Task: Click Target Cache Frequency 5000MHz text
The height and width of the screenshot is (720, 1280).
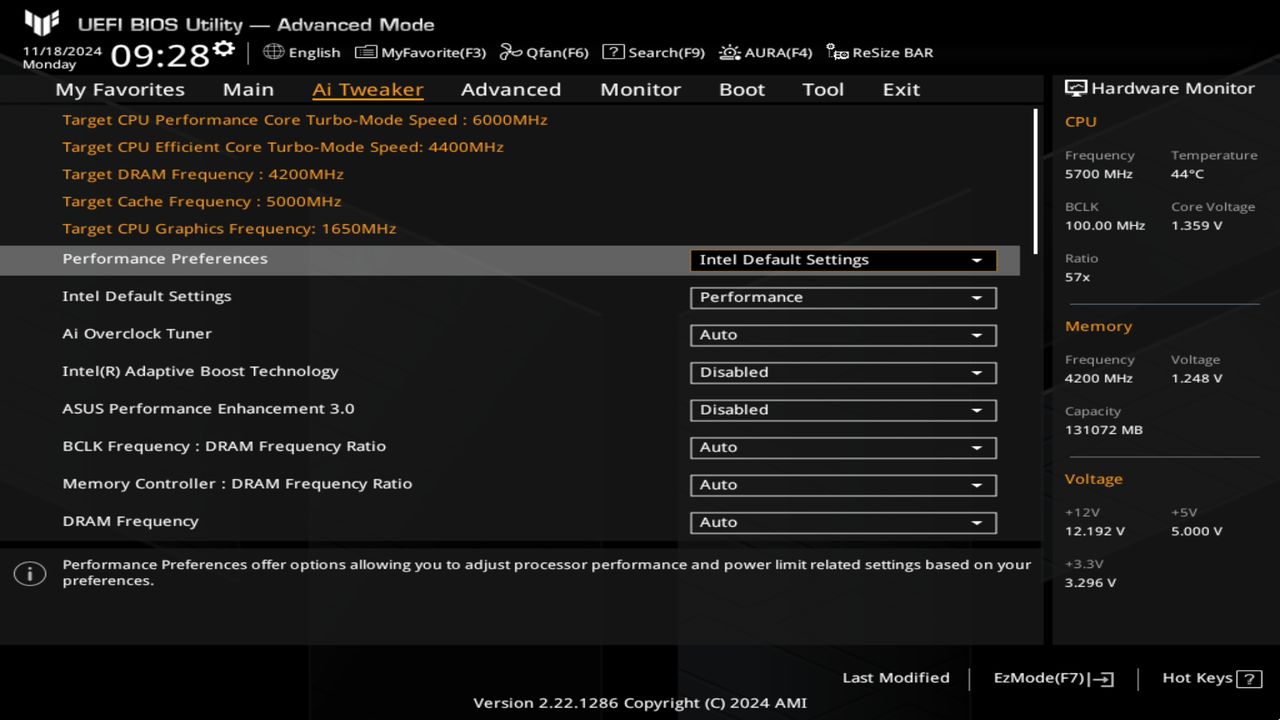Action: click(202, 201)
